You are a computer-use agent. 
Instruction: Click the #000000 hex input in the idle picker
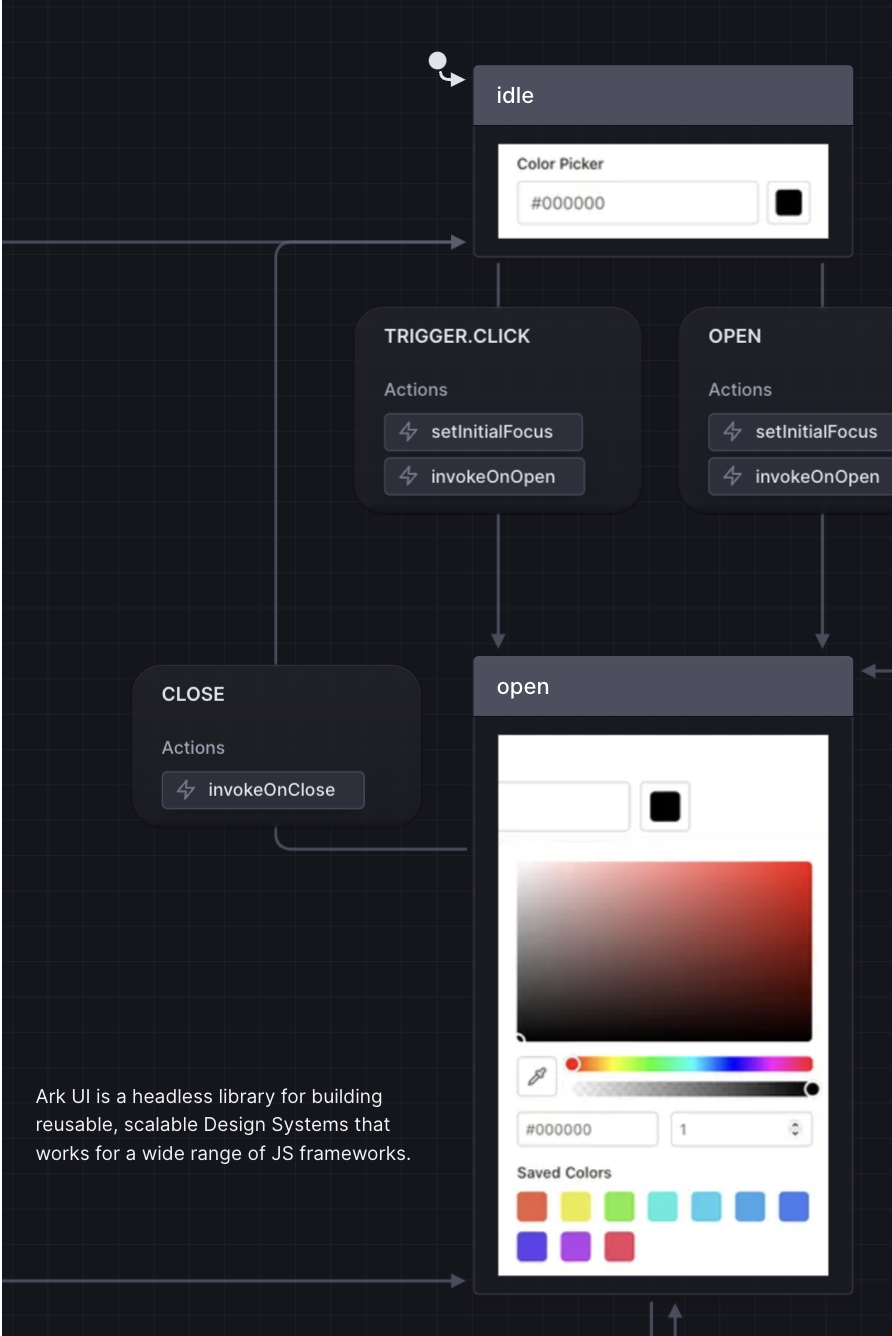click(636, 202)
